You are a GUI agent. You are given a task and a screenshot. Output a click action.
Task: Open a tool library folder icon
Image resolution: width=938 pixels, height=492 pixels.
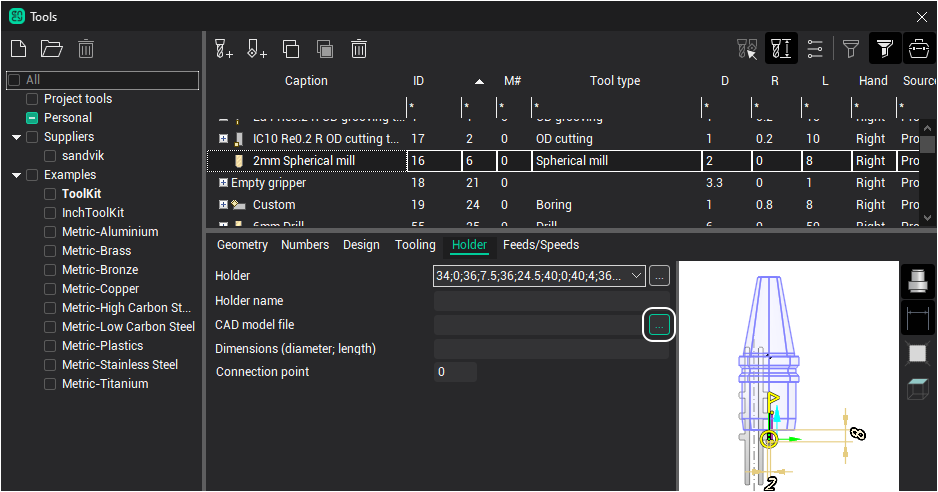[x=51, y=48]
